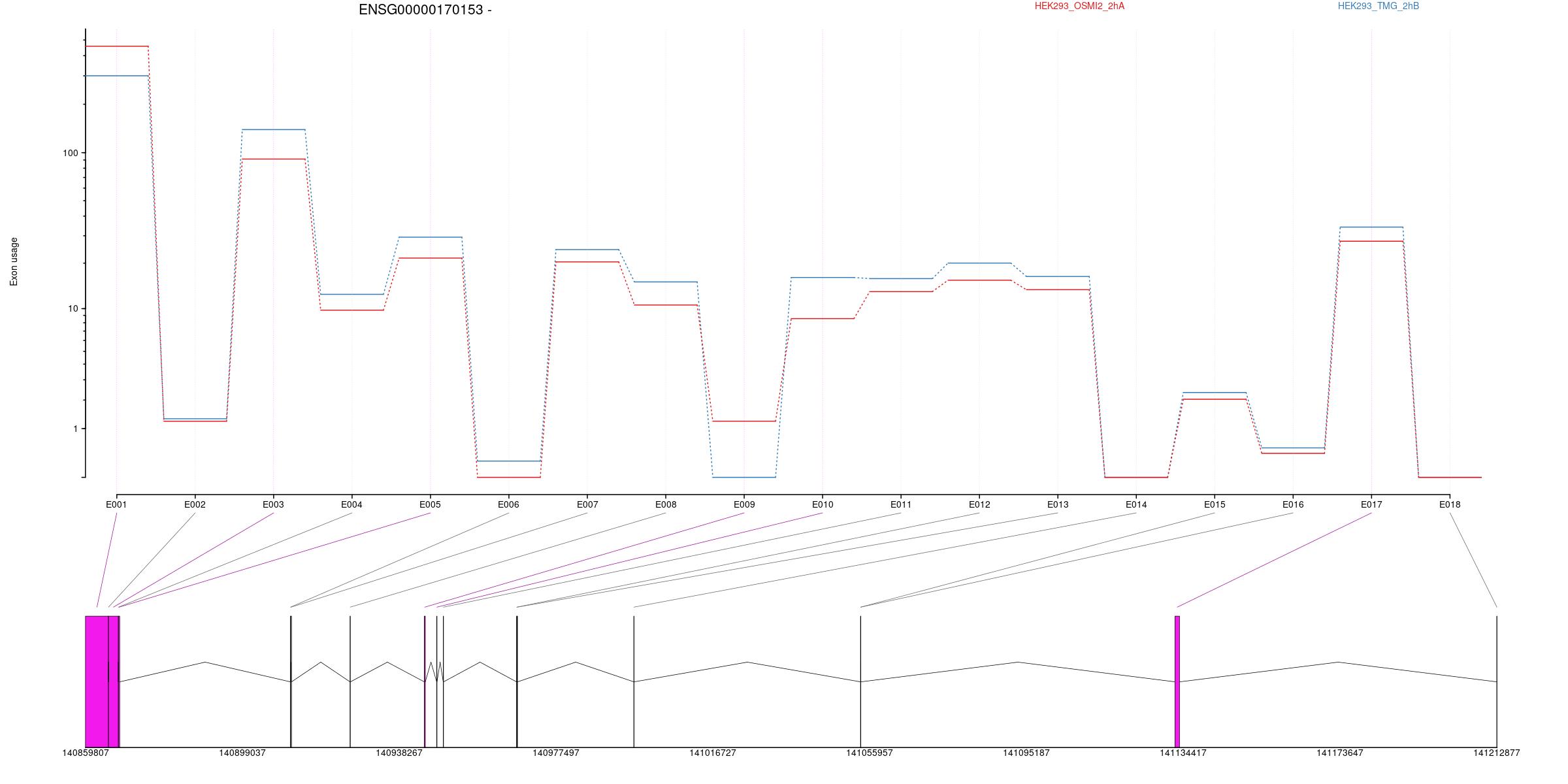The width and height of the screenshot is (1568, 784).
Task: Click exon label E013
Action: 1058,504
